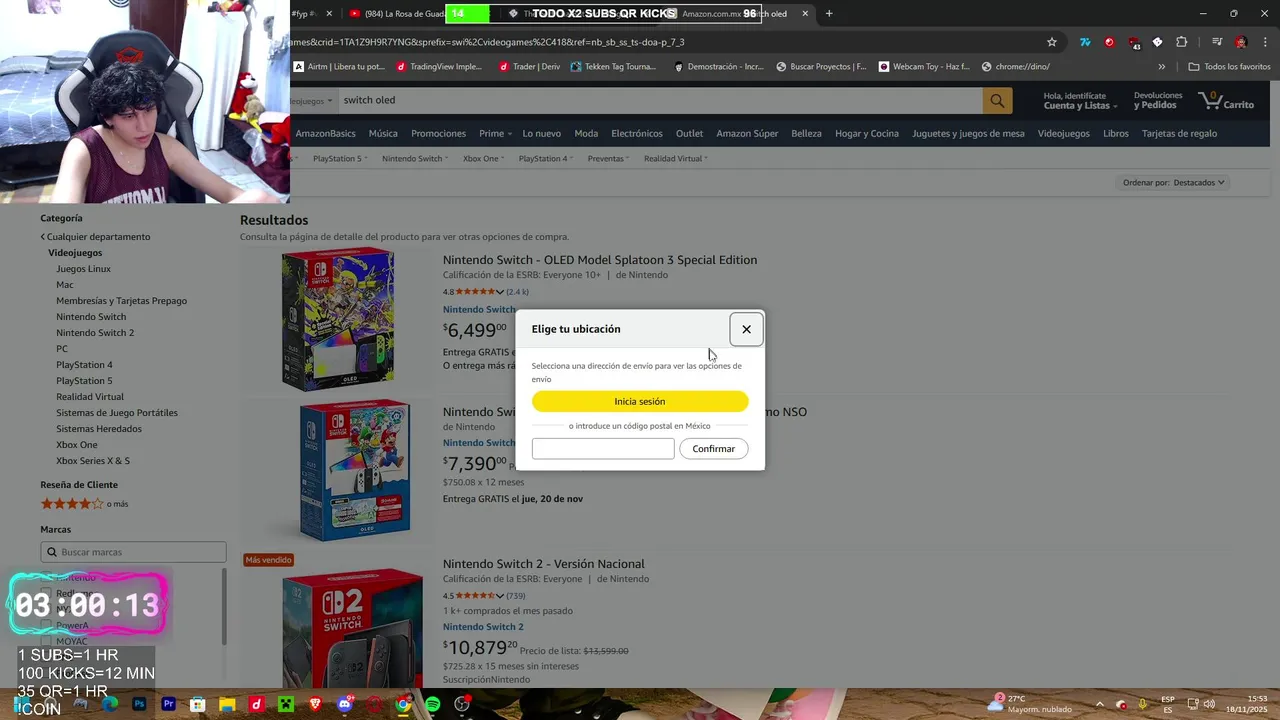Filter by four stars o más reviews
Image resolution: width=1280 pixels, height=720 pixels.
click(x=84, y=504)
